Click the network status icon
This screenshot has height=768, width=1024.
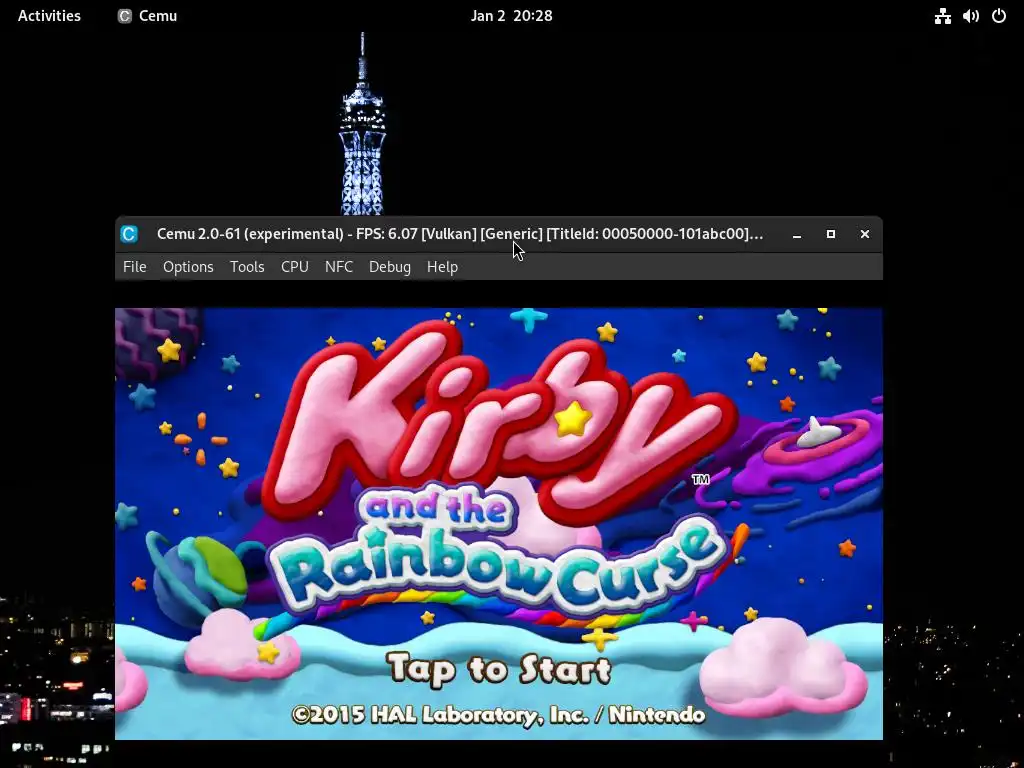pos(942,16)
